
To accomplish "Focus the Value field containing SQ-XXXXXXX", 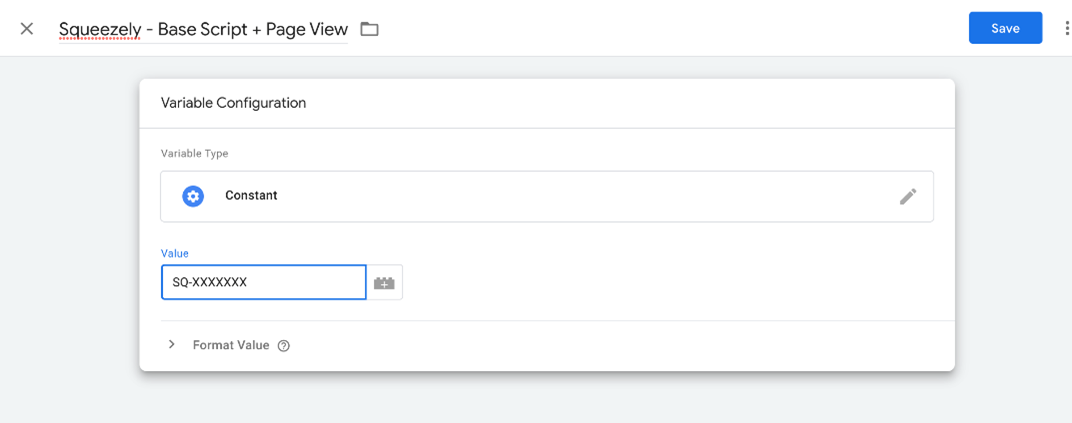I will [x=263, y=282].
